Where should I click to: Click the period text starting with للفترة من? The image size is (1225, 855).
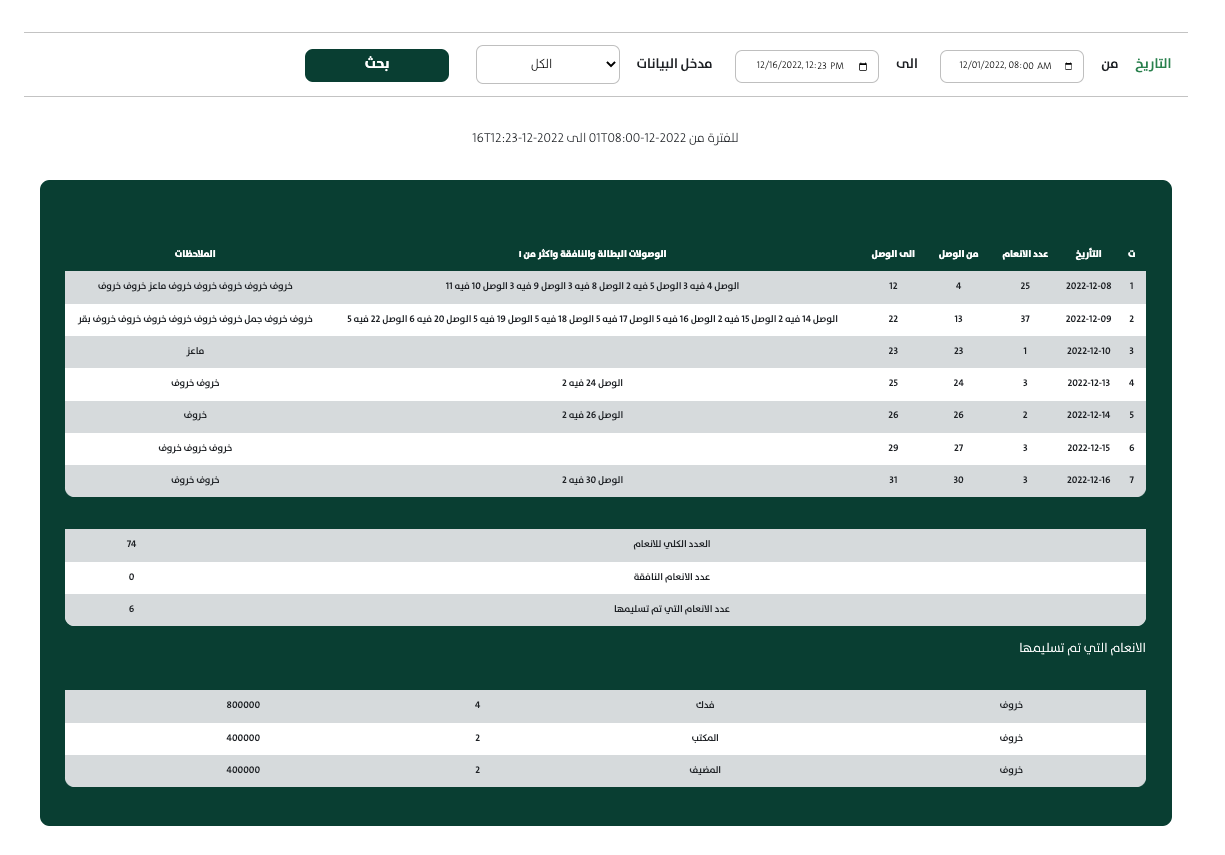(x=605, y=138)
